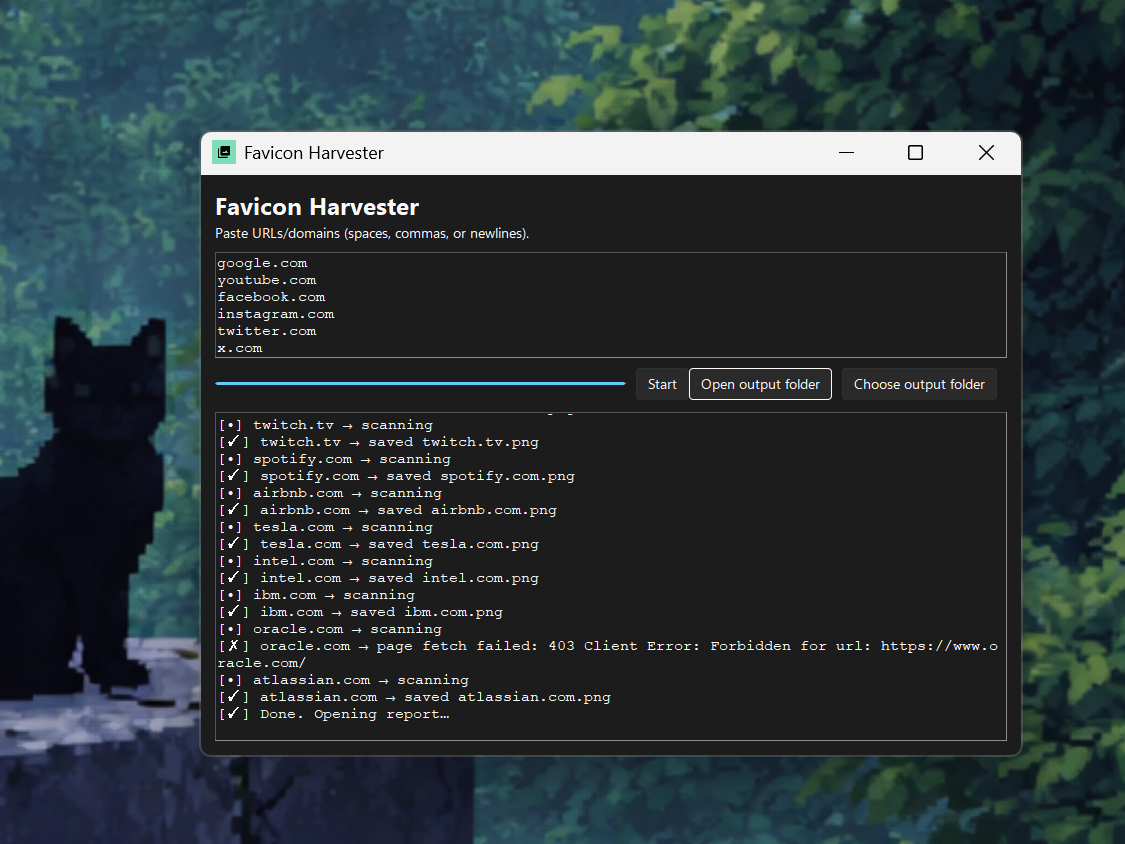This screenshot has width=1125, height=844.
Task: Click the instagram.com line in the paste area
Action: (x=275, y=313)
